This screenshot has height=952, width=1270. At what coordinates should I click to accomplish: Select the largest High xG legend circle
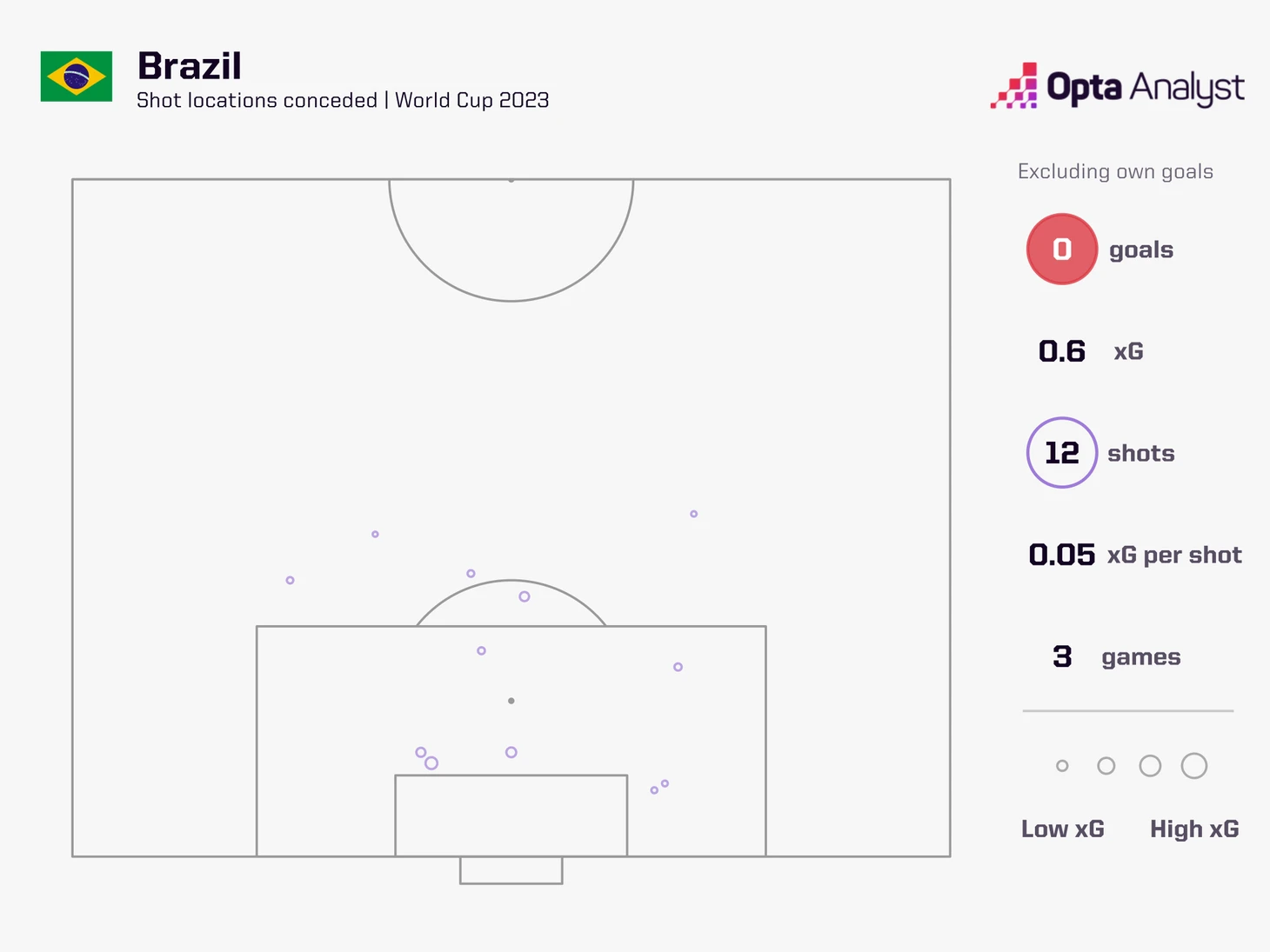(1194, 766)
